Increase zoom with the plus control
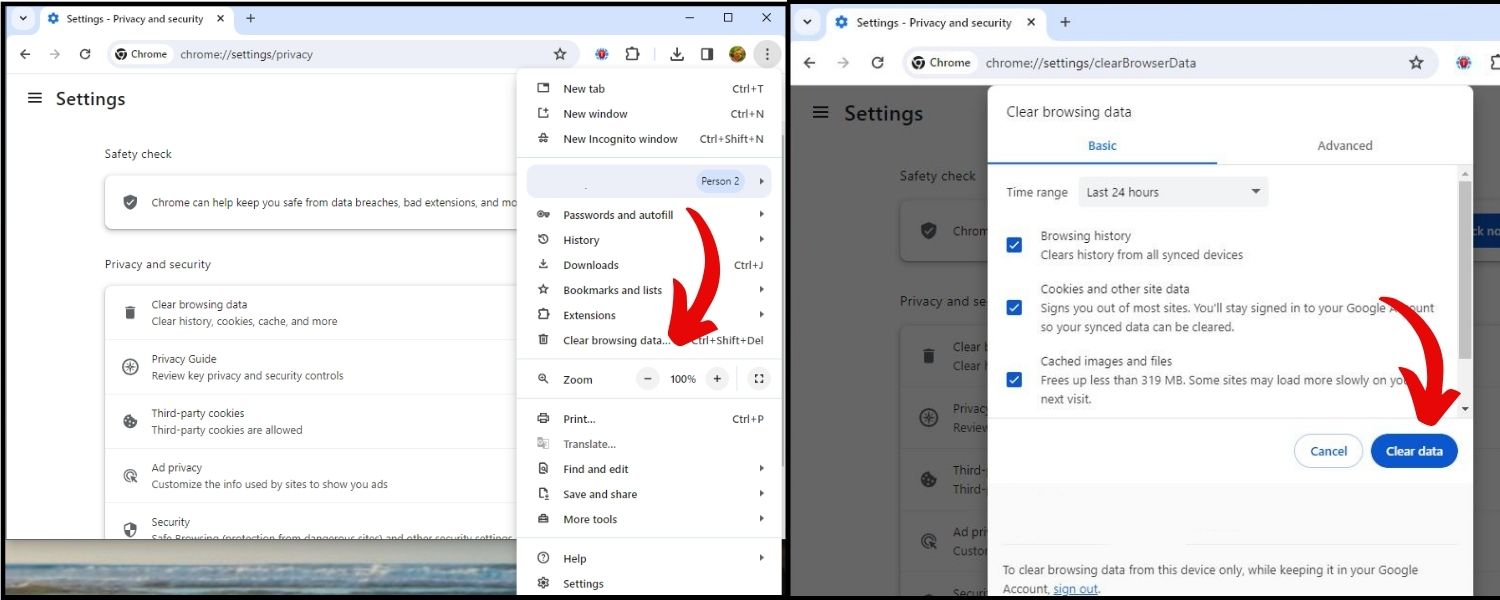 716,378
